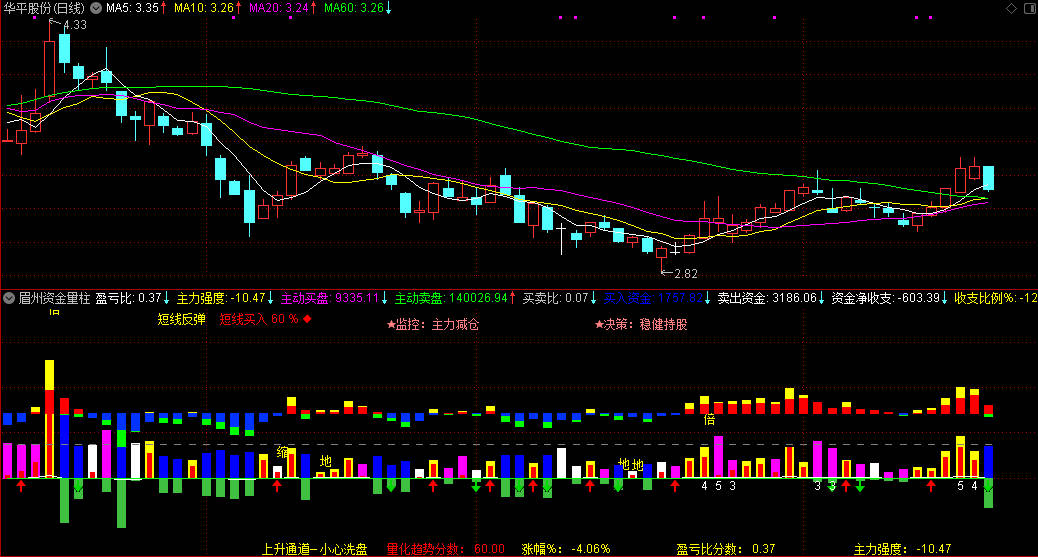Click the 涨幅%: -4.06% reading
This screenshot has width=1038, height=557.
pos(566,549)
